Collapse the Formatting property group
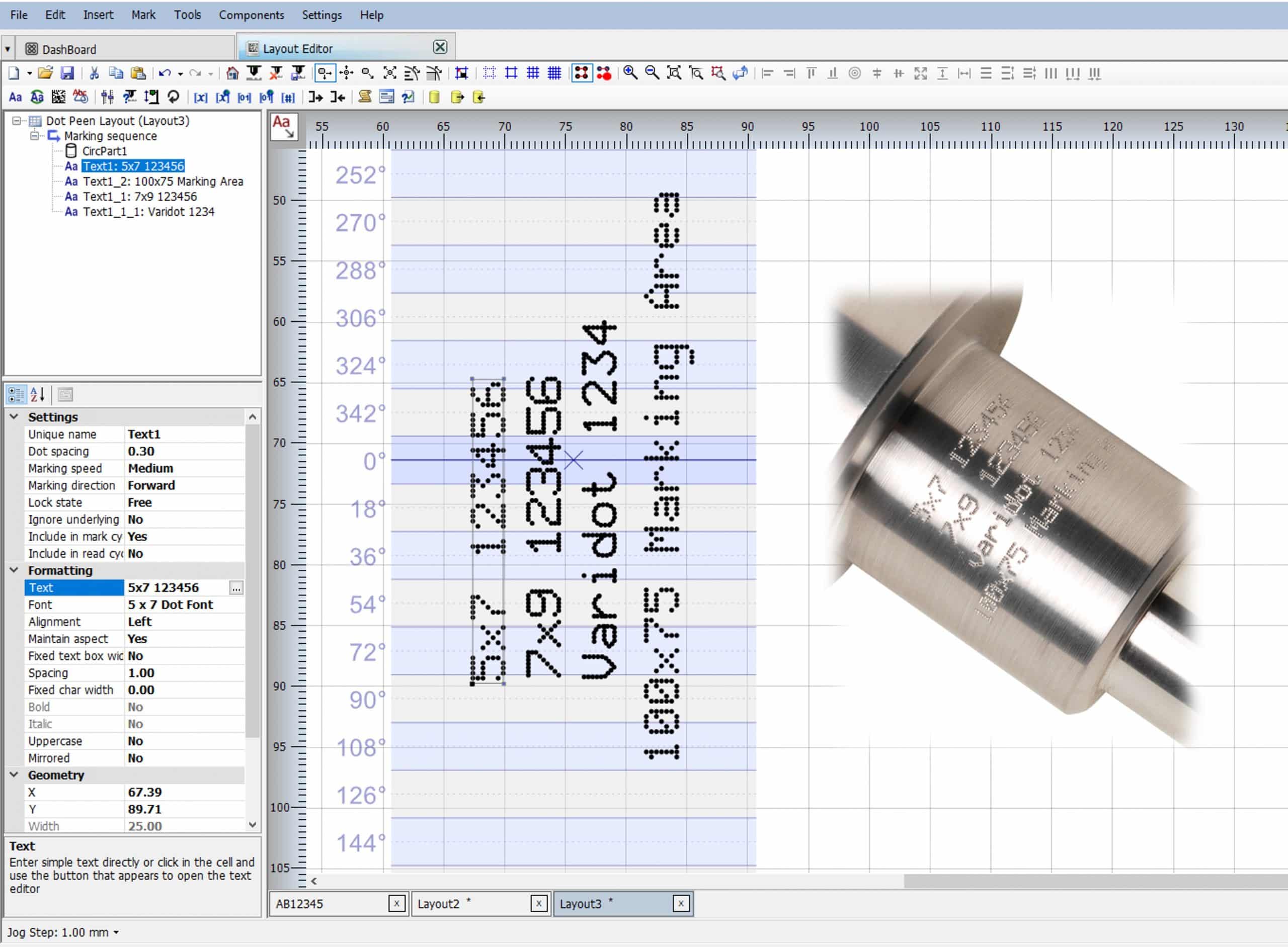 14,570
